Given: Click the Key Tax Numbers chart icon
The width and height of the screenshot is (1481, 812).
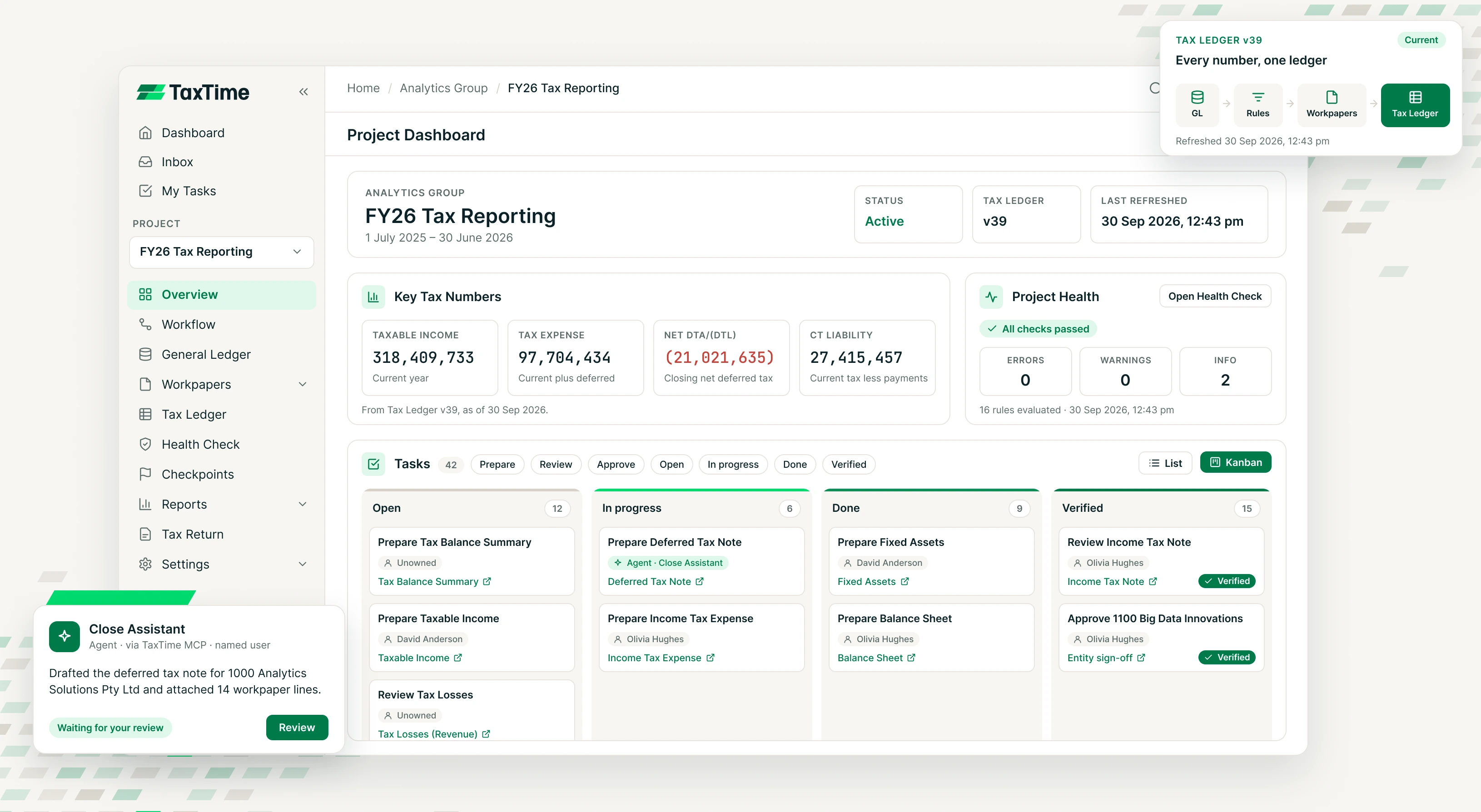Looking at the screenshot, I should pyautogui.click(x=373, y=297).
